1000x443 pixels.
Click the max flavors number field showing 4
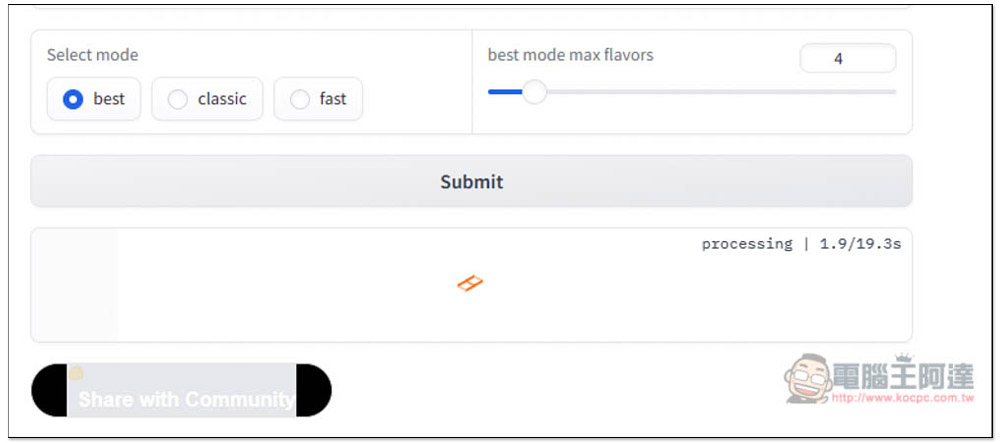click(x=848, y=59)
